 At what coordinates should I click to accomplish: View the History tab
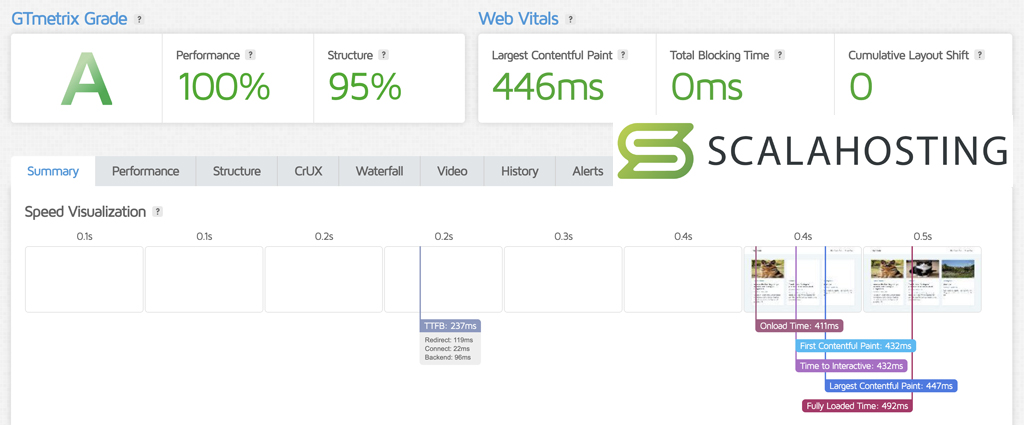[x=520, y=171]
